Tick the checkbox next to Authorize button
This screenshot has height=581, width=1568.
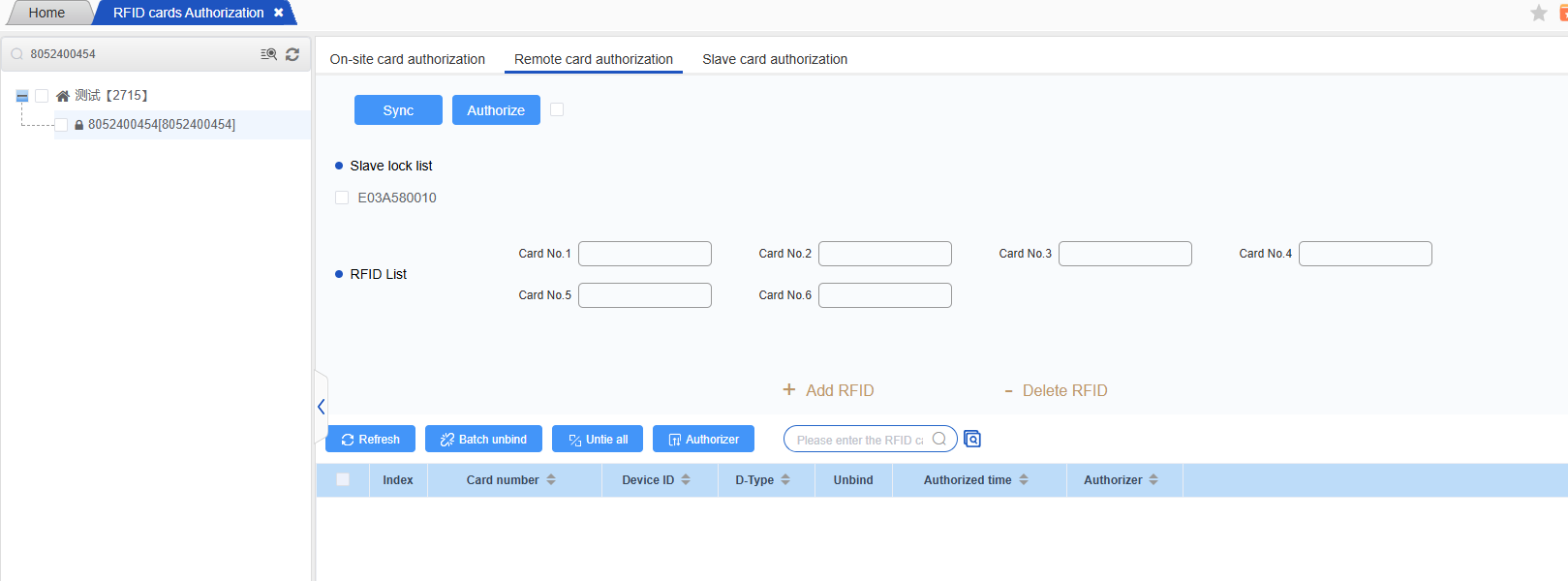(x=557, y=109)
